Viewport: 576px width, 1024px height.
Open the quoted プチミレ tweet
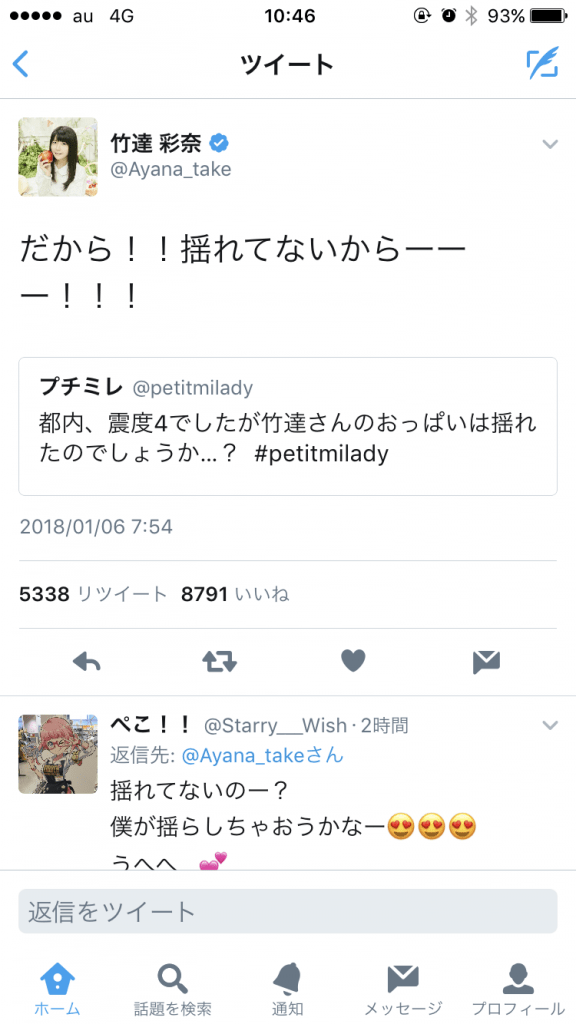coord(288,426)
